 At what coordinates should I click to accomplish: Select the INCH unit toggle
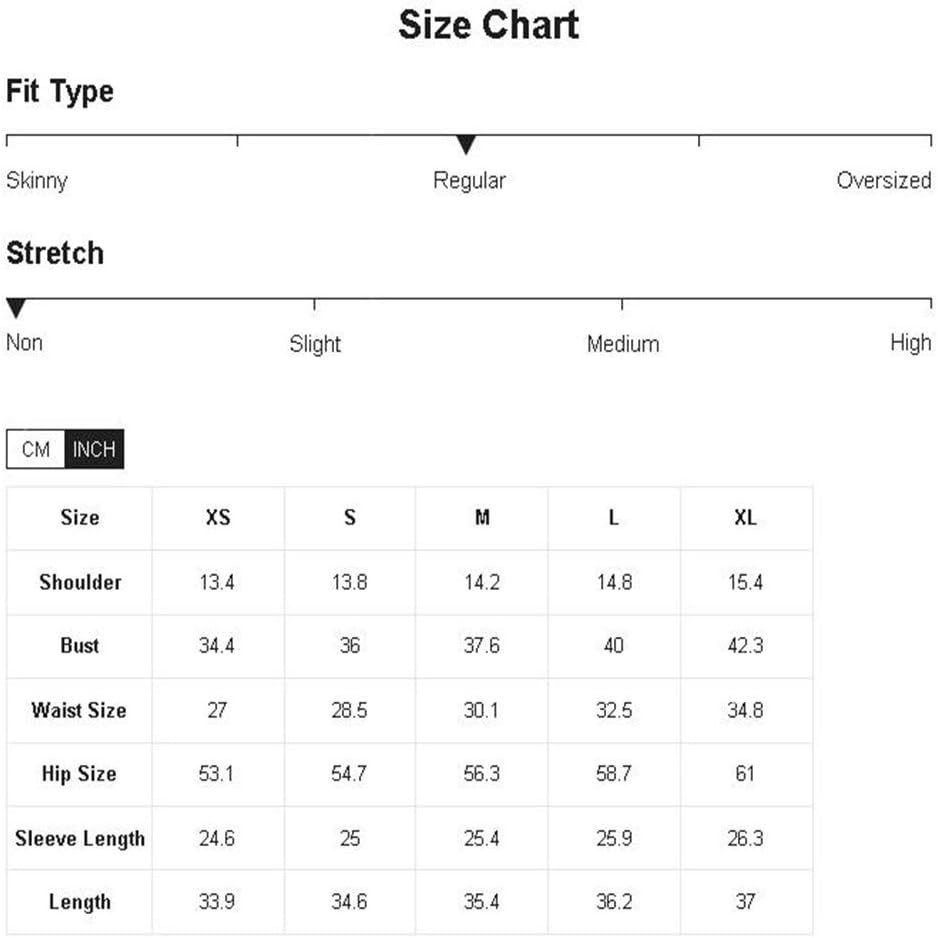(94, 449)
